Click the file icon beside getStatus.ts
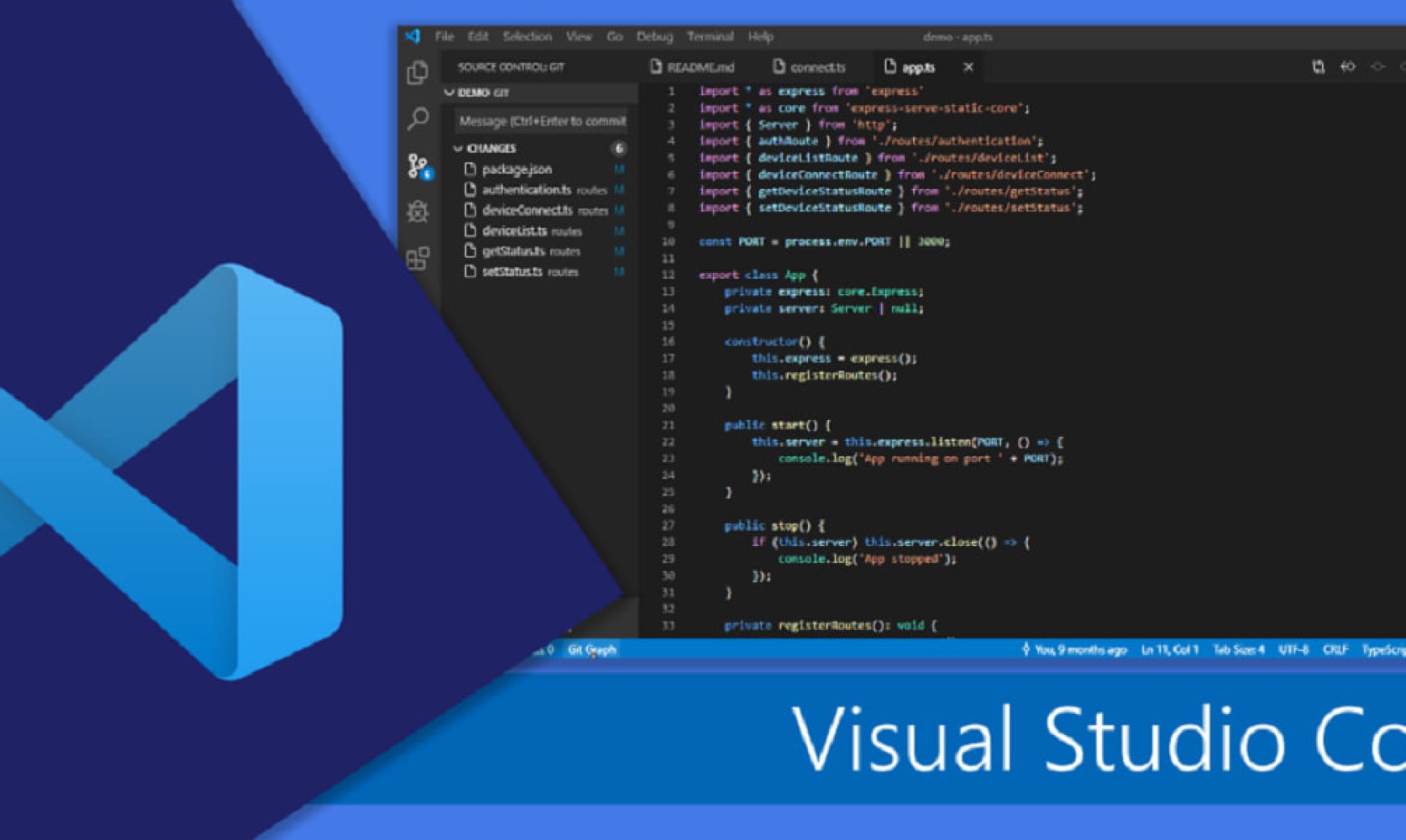This screenshot has height=840, width=1406. [470, 251]
